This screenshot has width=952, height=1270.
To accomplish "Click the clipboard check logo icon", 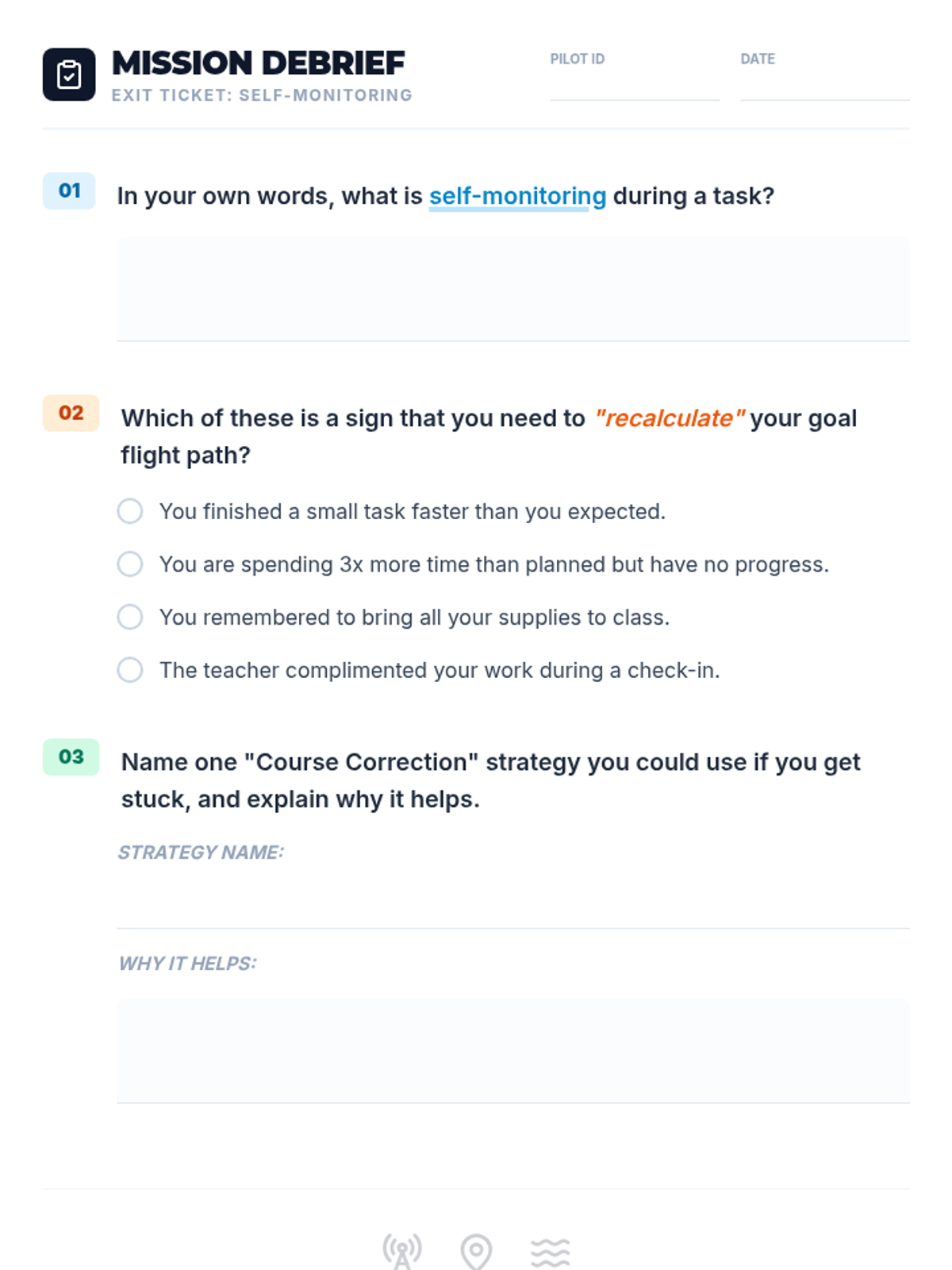I will click(x=69, y=75).
